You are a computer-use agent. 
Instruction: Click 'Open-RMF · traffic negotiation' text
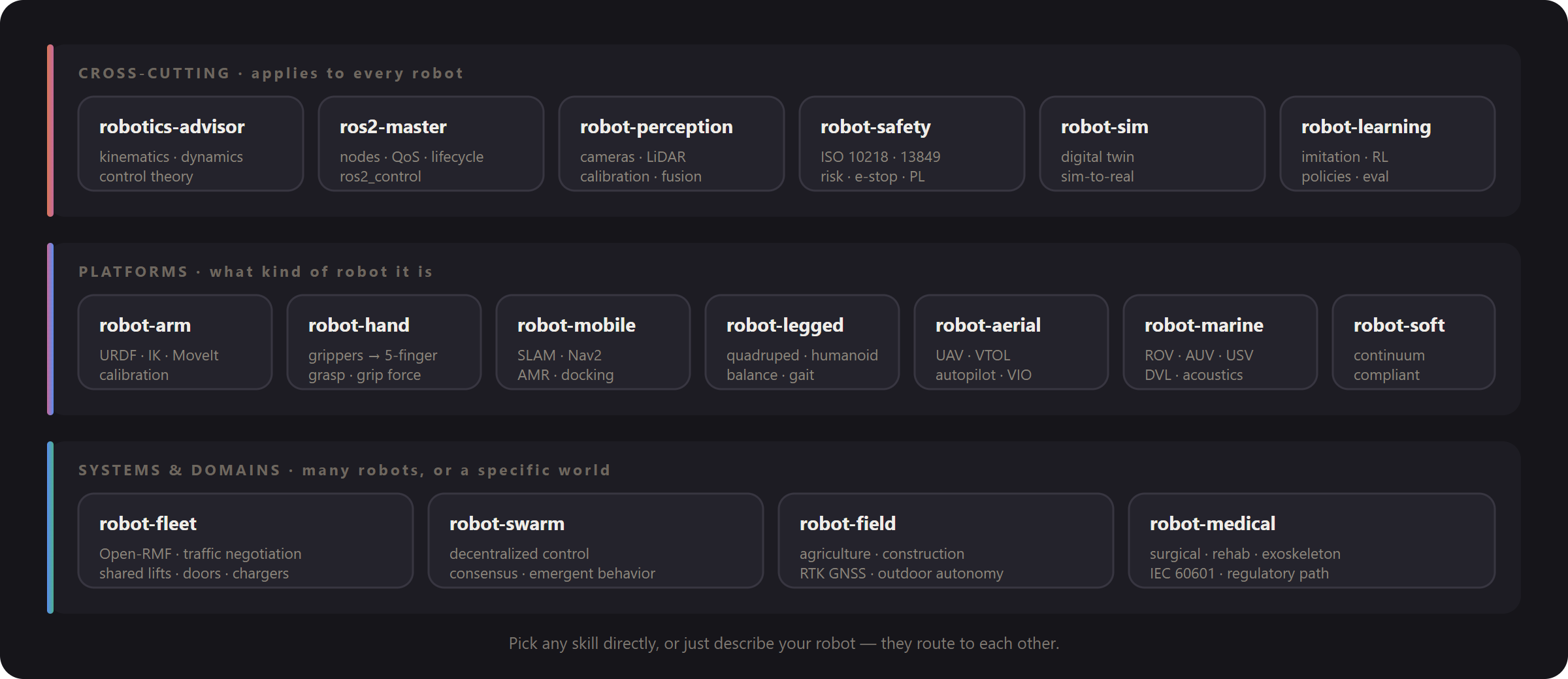pos(201,554)
